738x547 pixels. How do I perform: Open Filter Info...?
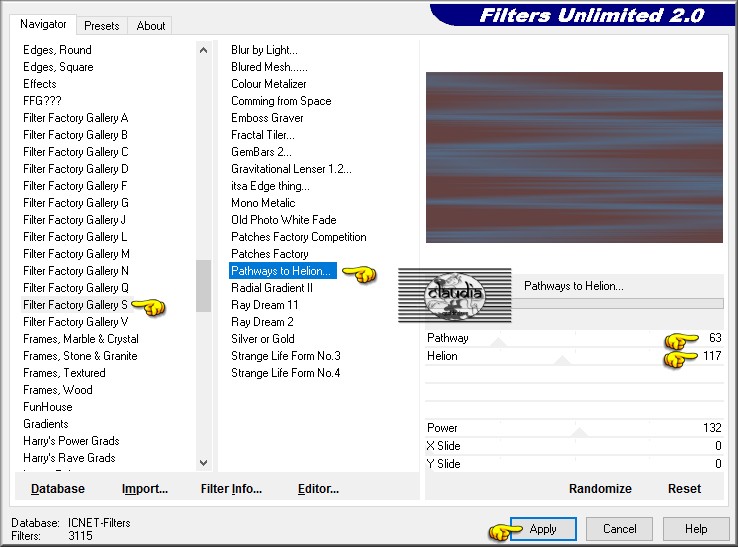[231, 489]
